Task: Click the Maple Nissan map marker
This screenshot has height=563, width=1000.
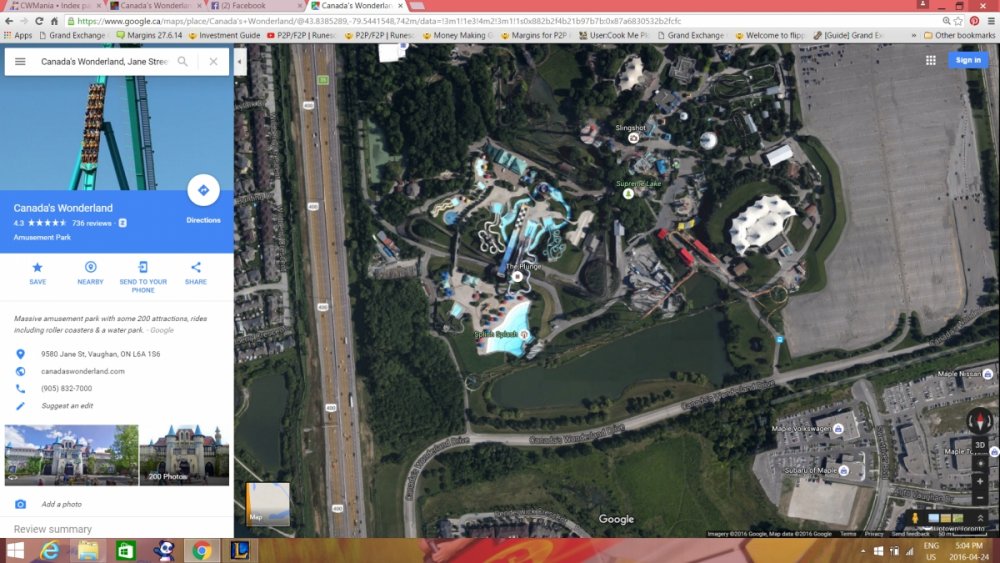Action: [x=988, y=374]
